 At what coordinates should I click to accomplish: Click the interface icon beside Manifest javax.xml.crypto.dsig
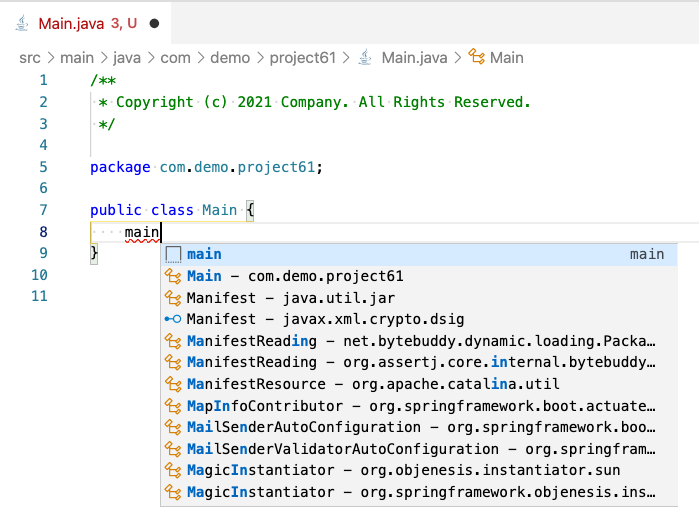click(174, 319)
